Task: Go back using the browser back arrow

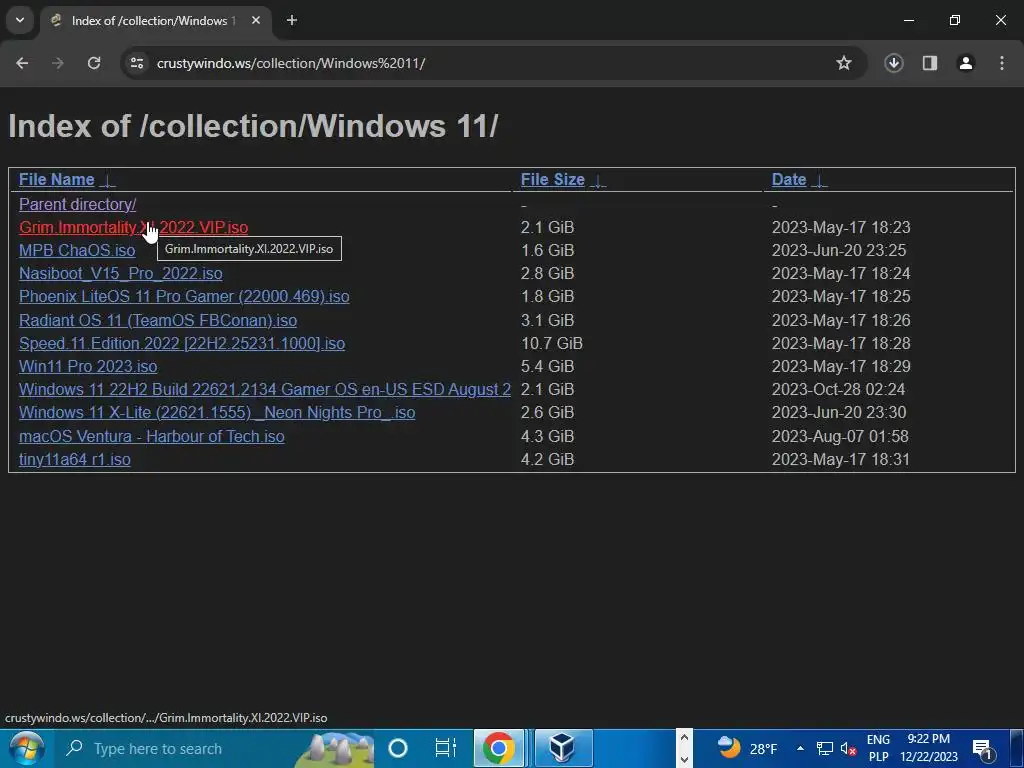Action: tap(22, 63)
